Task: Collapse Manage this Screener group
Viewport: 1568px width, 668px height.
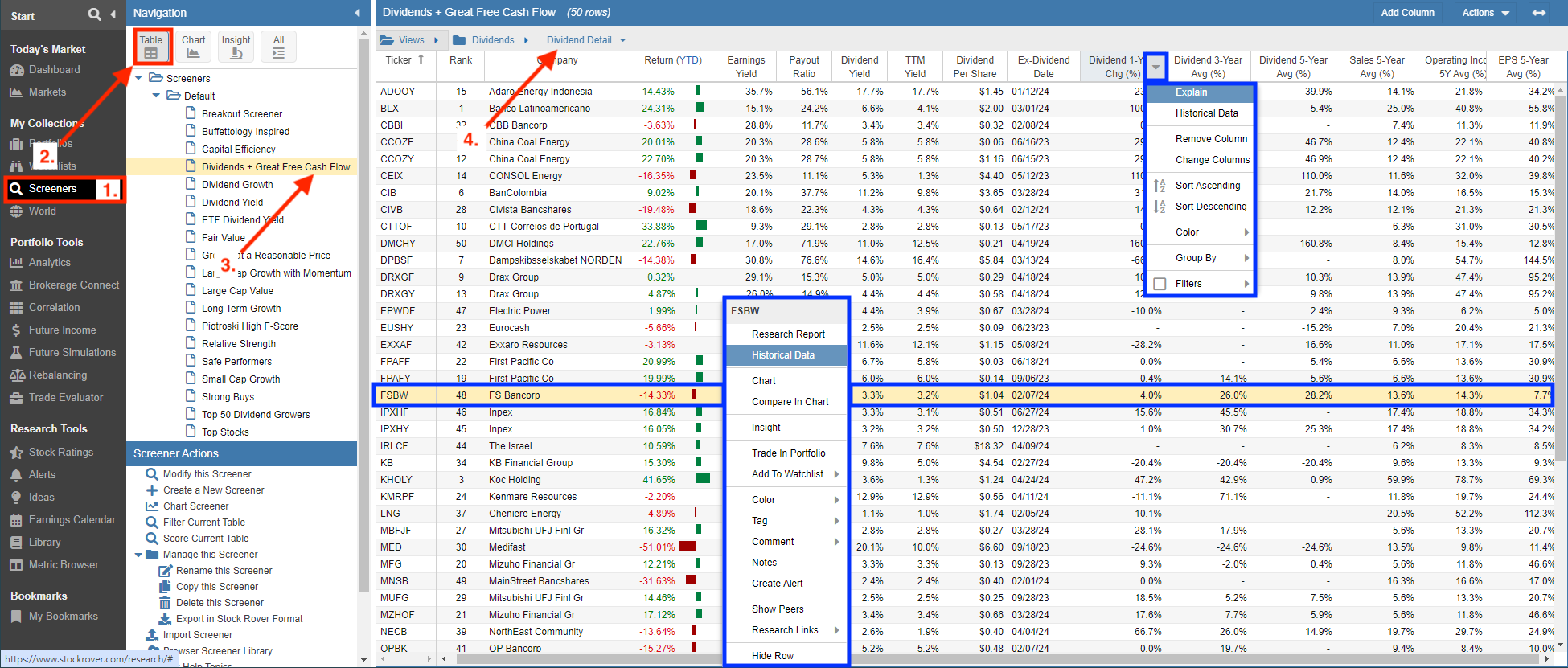Action: click(138, 555)
